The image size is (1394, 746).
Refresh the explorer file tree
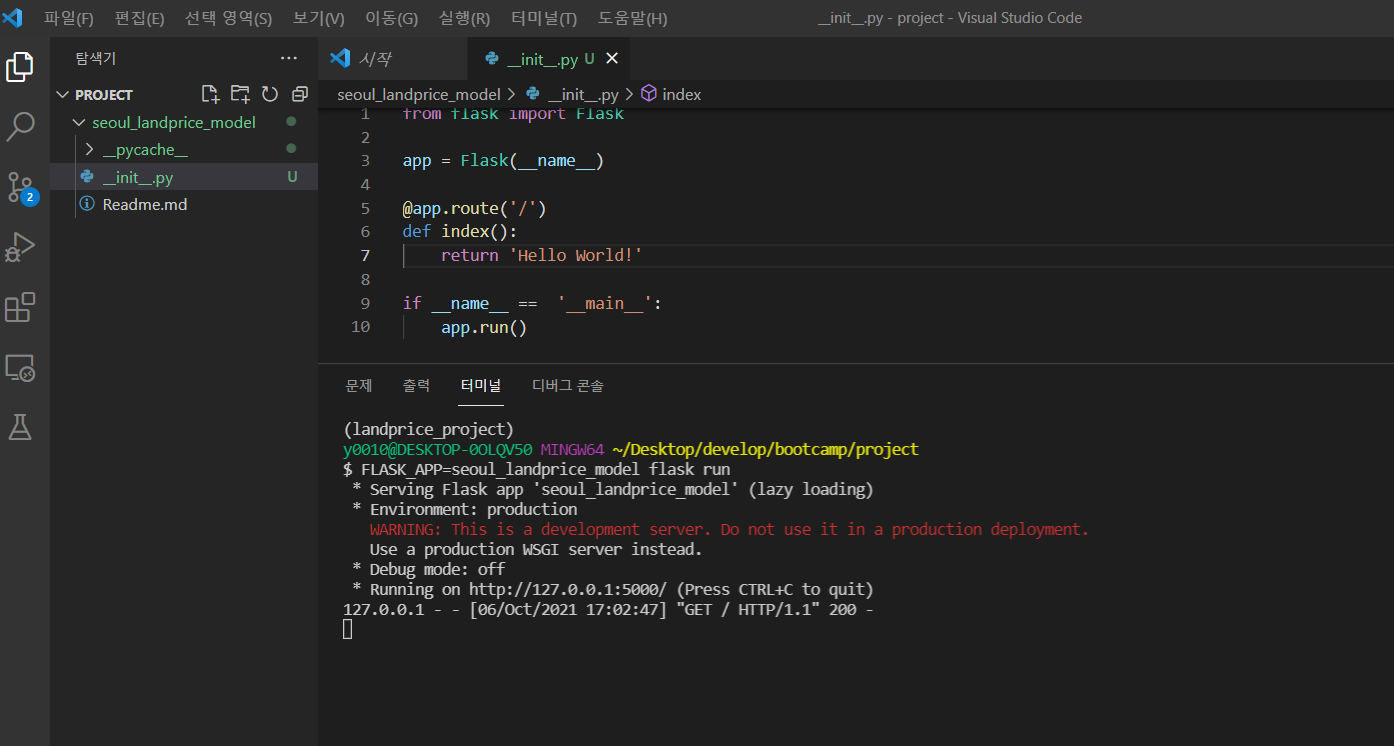tap(270, 94)
